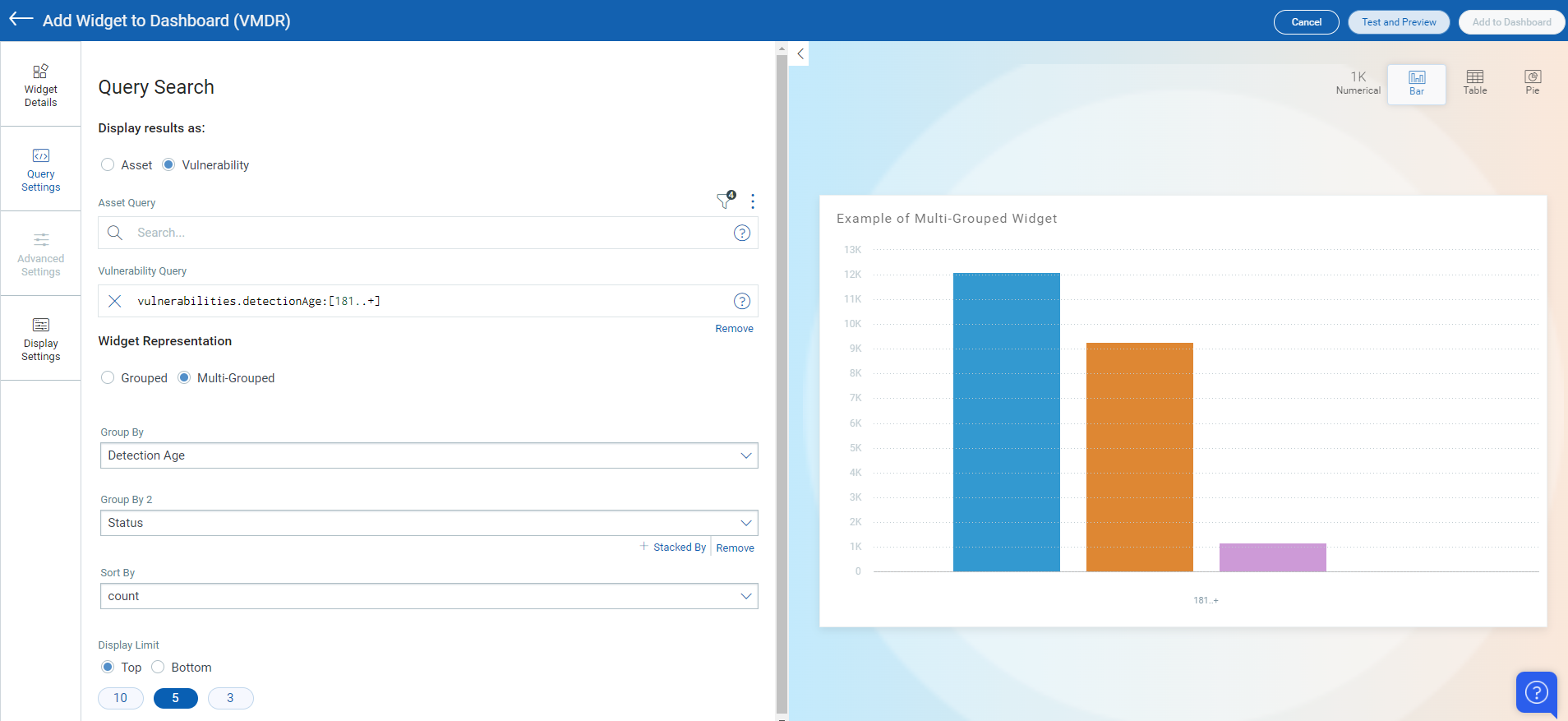Collapse the preview panel with chevron
The width and height of the screenshot is (1568, 721).
click(800, 54)
